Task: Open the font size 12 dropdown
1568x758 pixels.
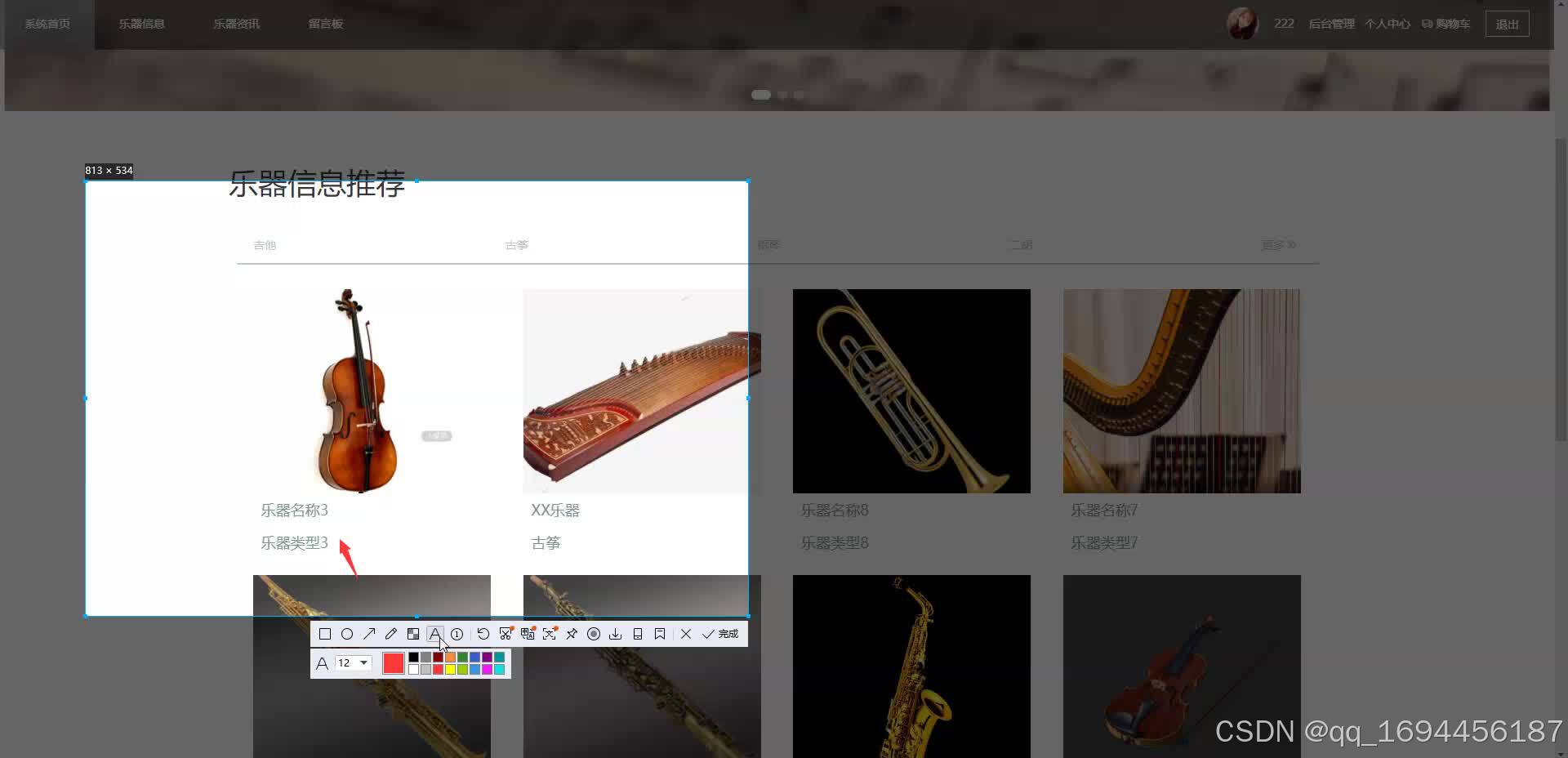Action: (x=354, y=663)
